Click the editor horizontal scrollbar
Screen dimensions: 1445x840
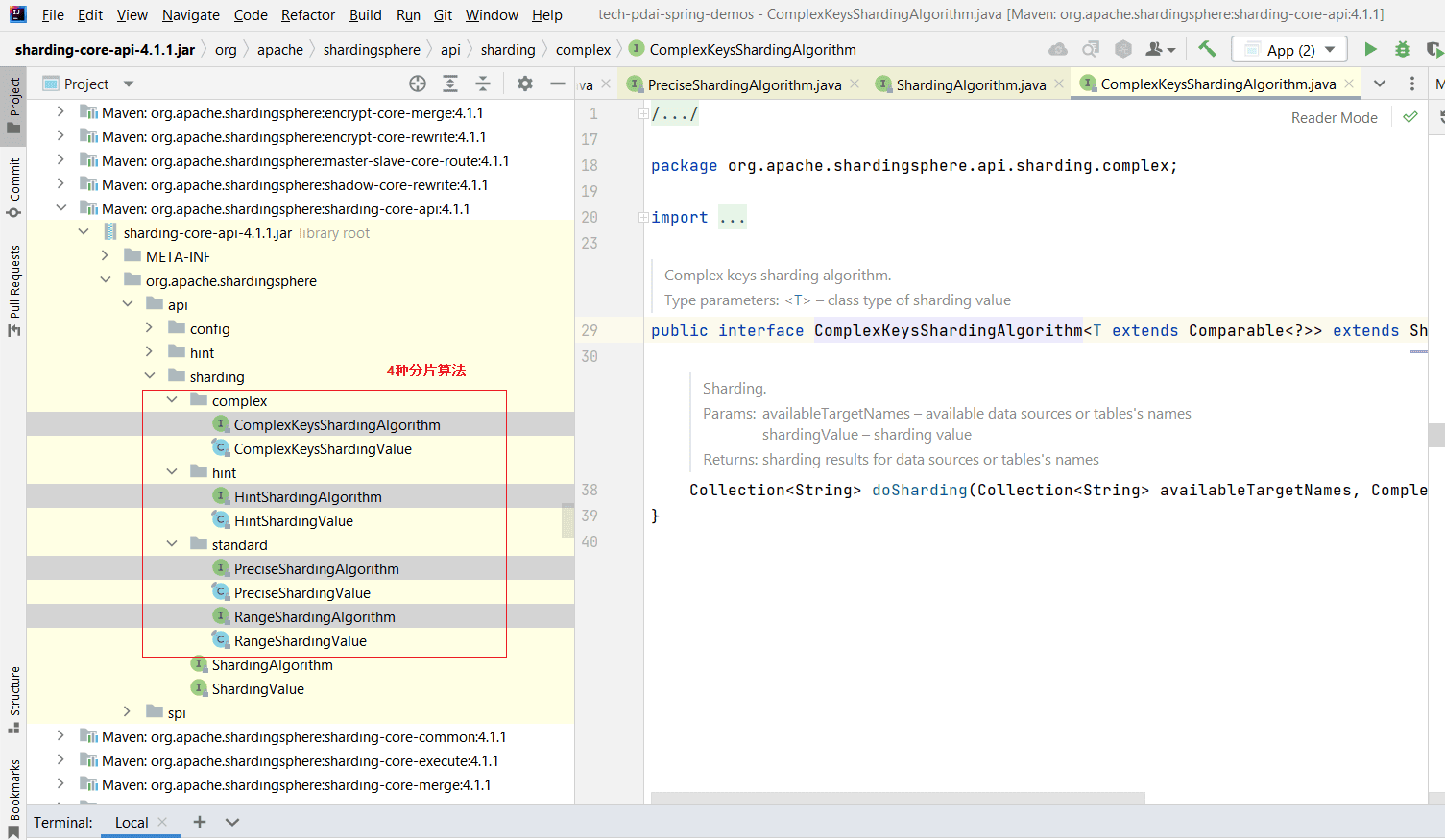point(898,798)
